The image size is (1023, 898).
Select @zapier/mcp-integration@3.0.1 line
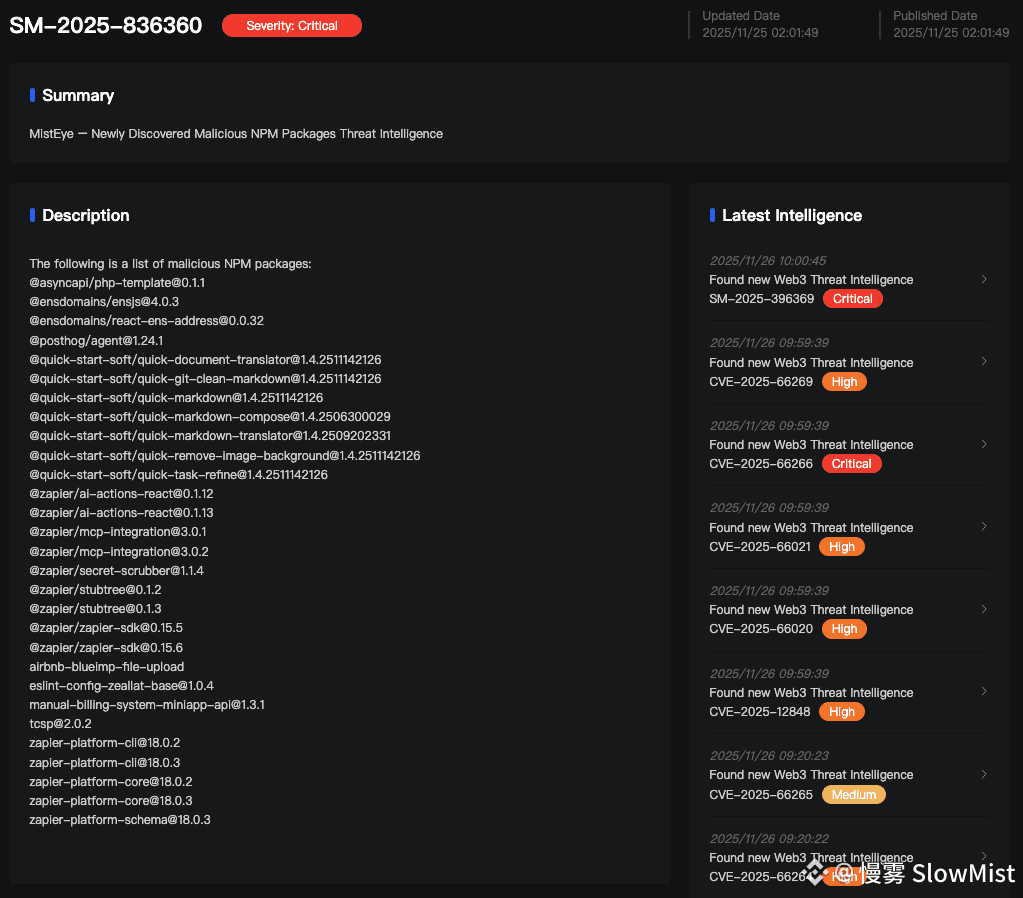tap(118, 531)
